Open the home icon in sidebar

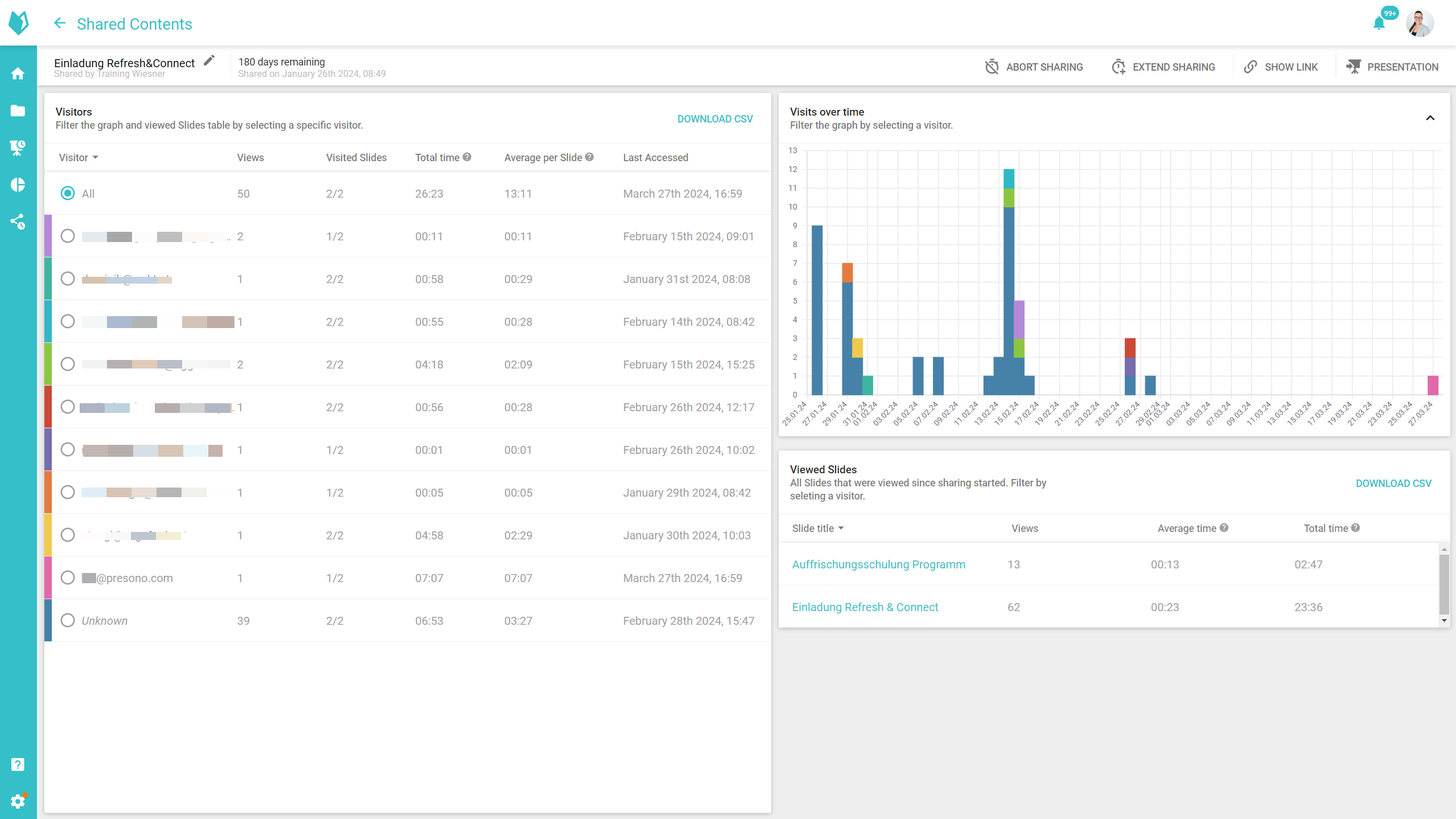point(18,73)
